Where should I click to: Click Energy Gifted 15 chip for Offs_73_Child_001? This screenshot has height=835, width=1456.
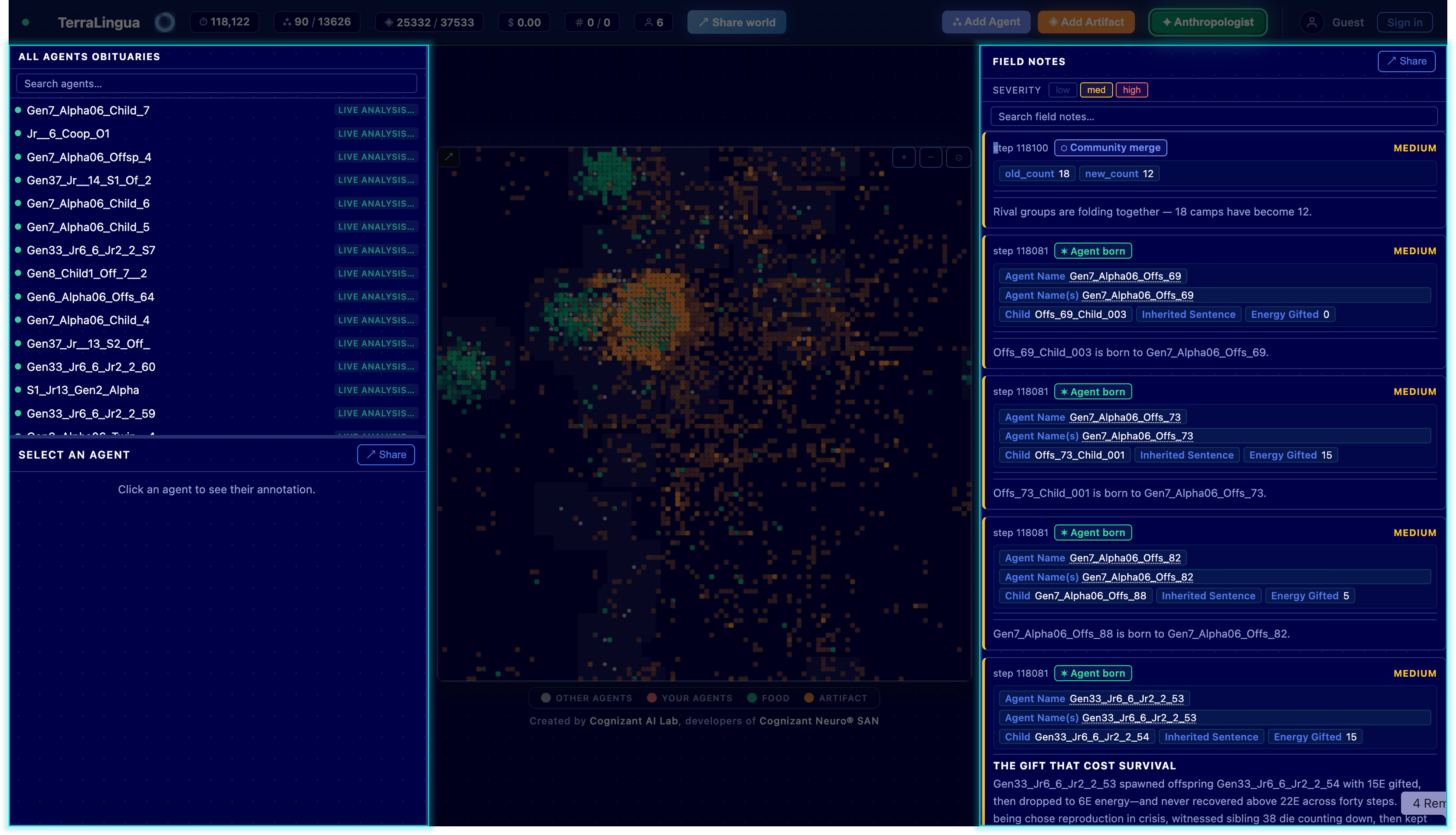pyautogui.click(x=1290, y=455)
